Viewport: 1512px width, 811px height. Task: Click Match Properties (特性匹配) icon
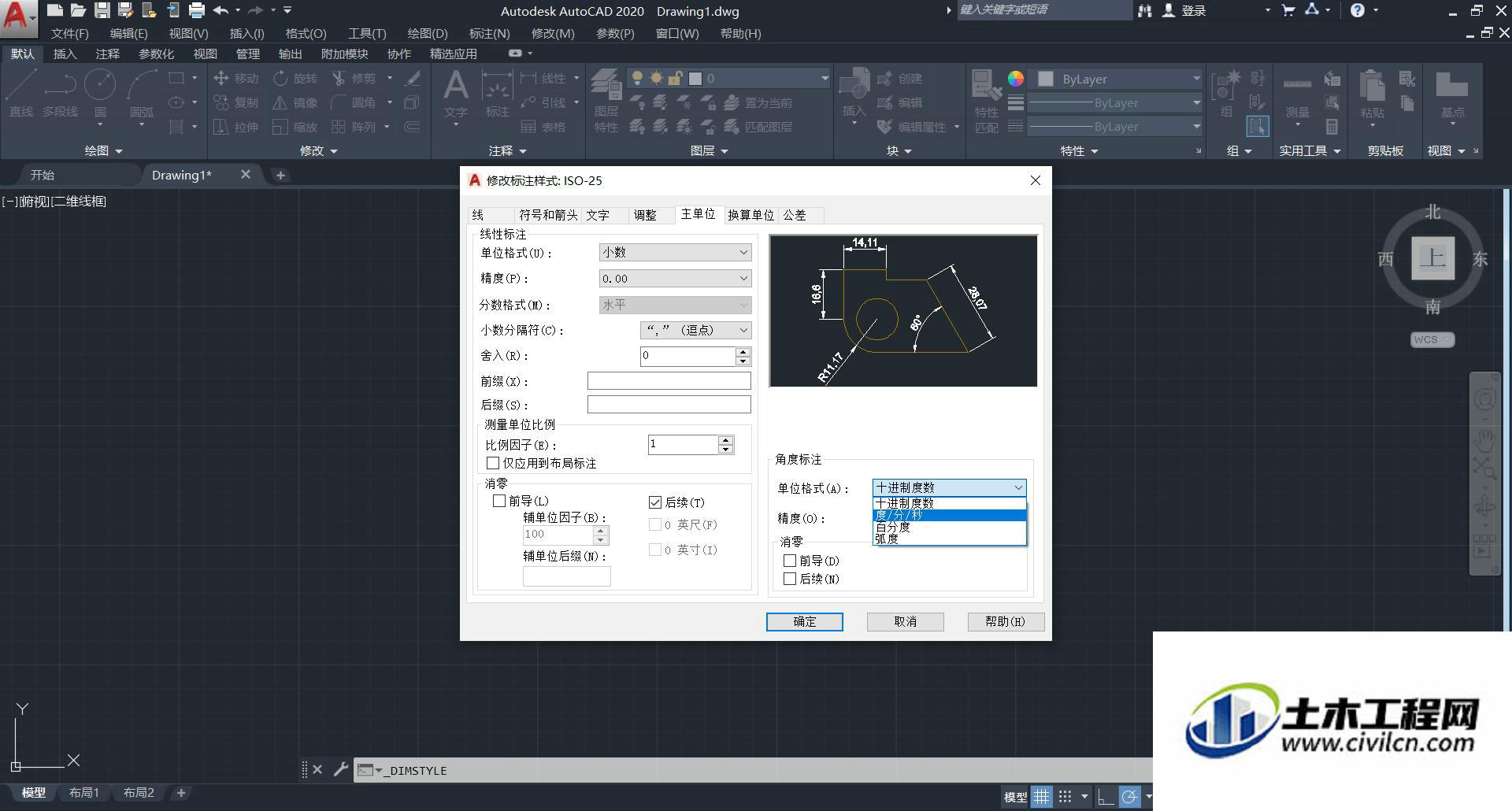(x=986, y=101)
